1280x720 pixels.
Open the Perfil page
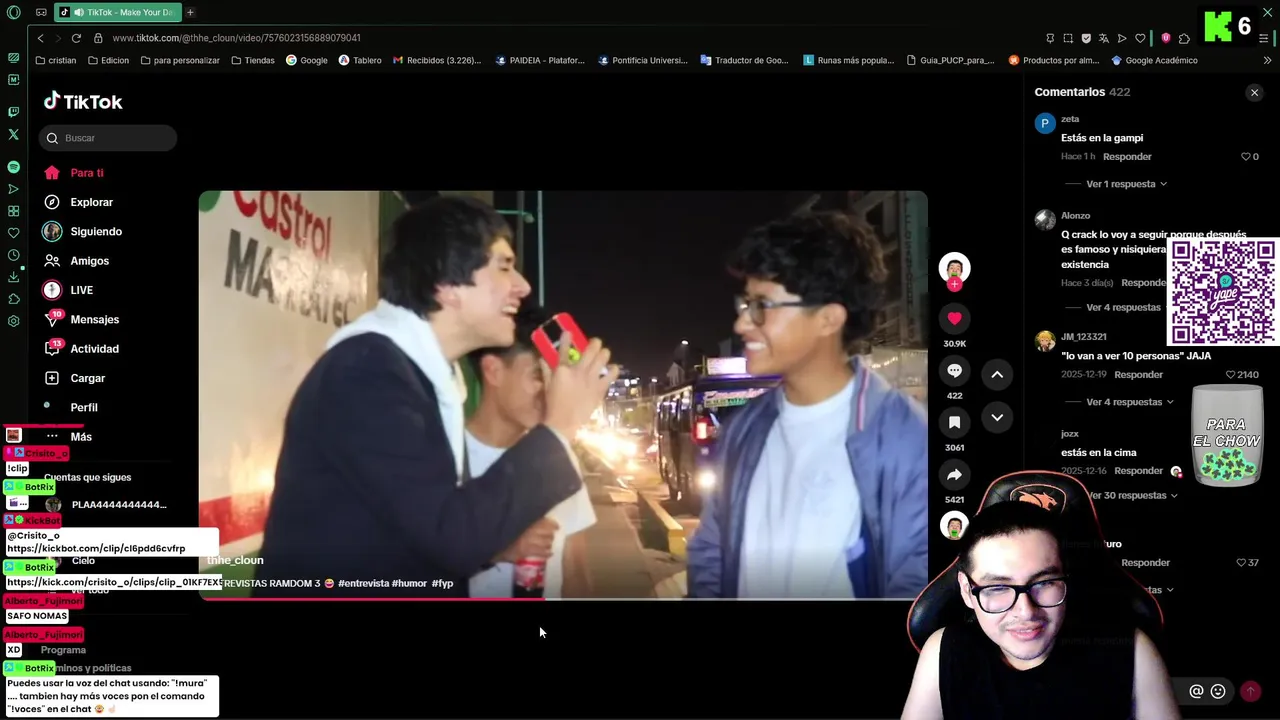[x=71, y=407]
